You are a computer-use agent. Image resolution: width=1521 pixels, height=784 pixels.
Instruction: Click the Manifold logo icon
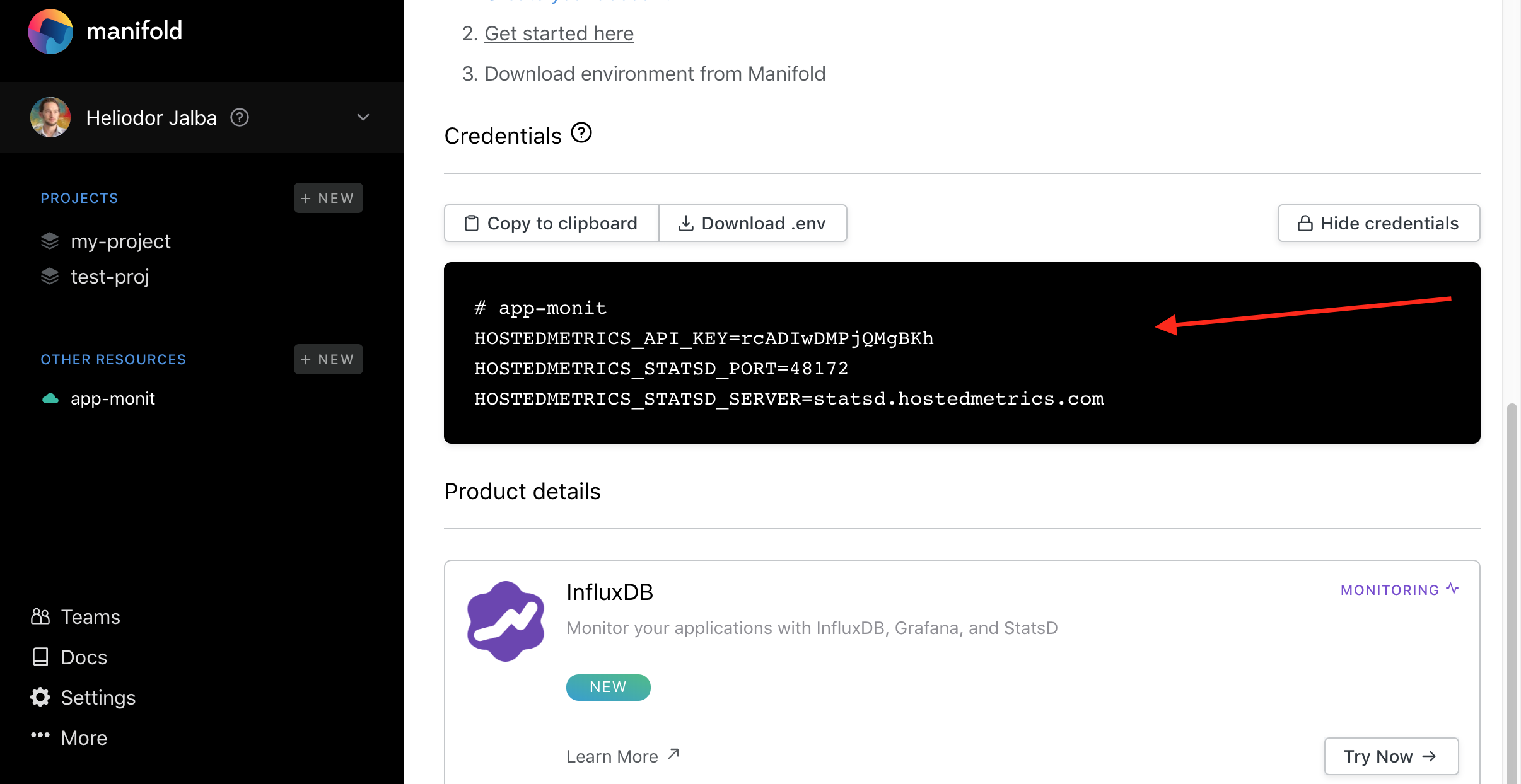(50, 31)
